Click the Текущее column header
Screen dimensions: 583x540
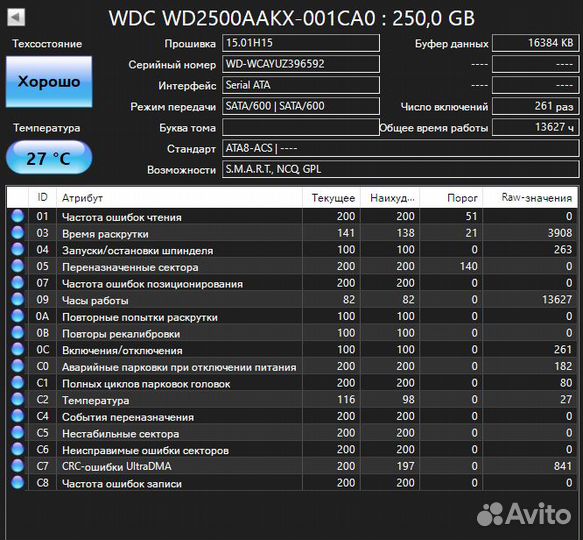[331, 197]
